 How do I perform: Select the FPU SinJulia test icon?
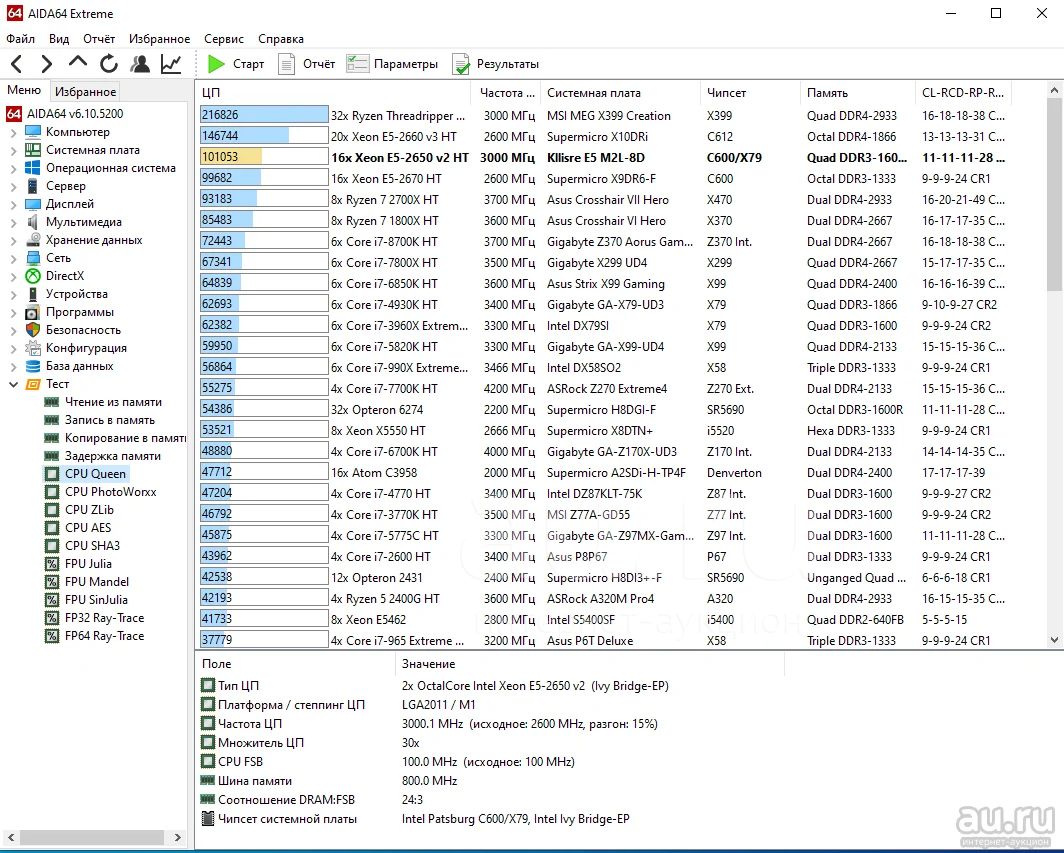point(52,600)
